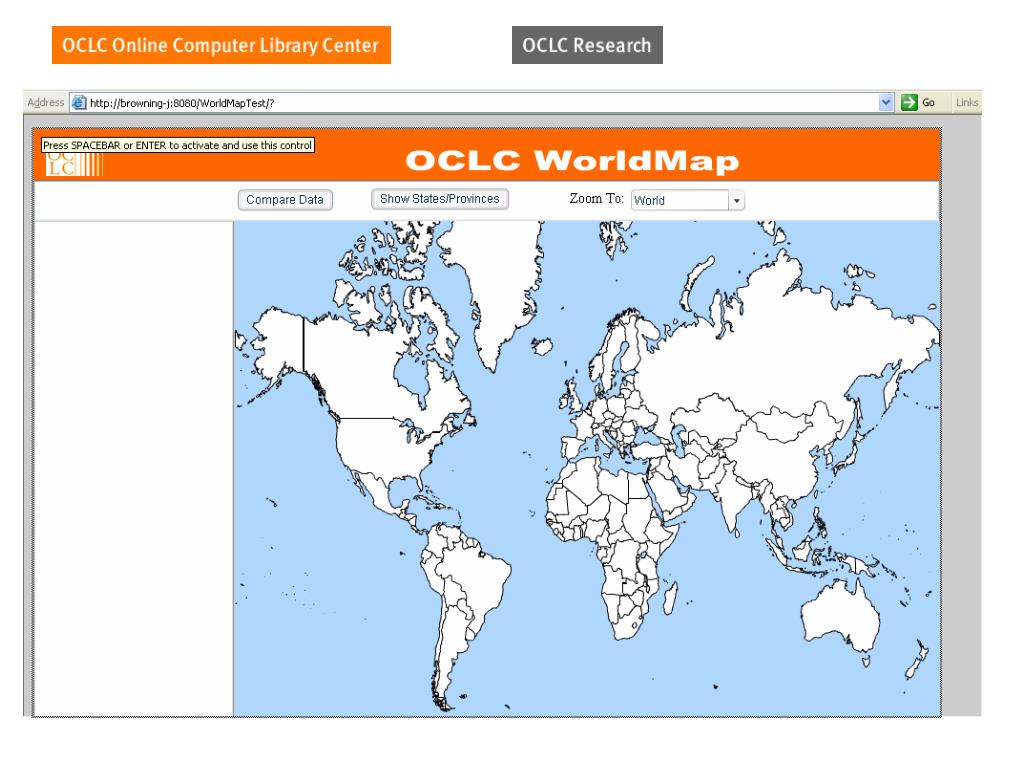Click the OCLC Research label
This screenshot has width=1024, height=768.
point(587,45)
